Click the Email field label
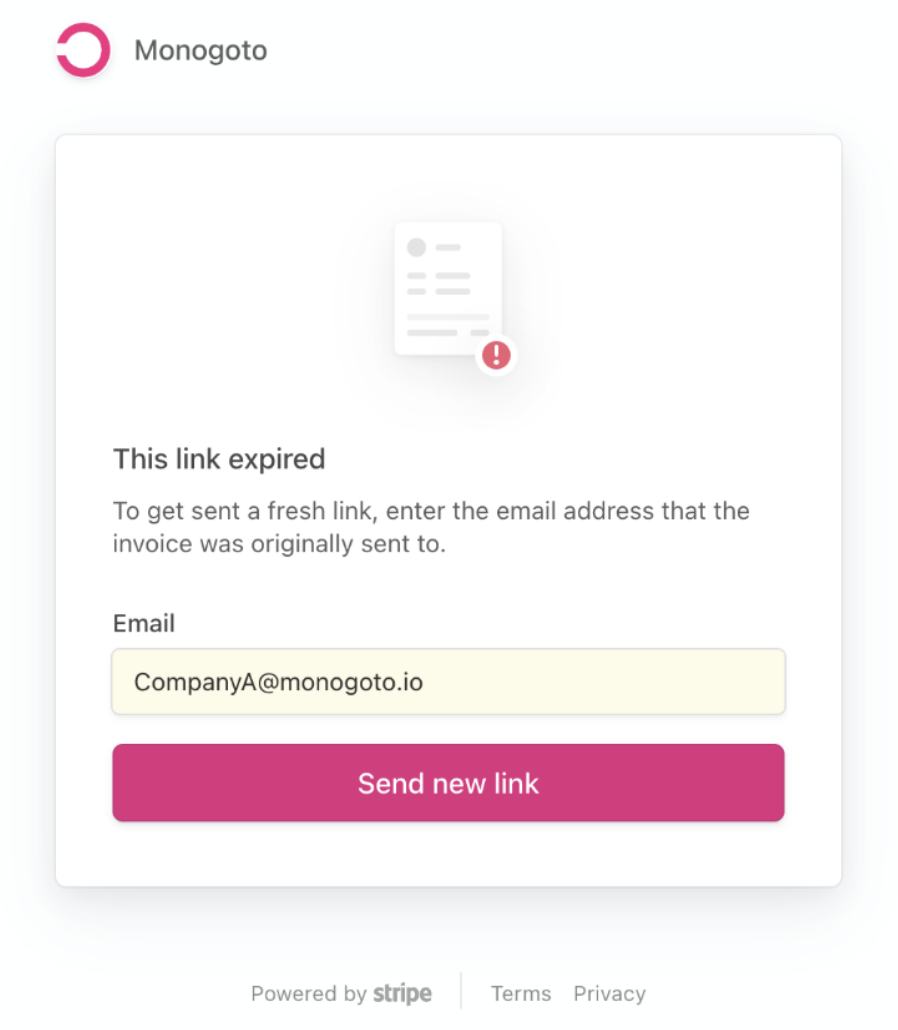This screenshot has height=1030, width=898. (x=144, y=623)
